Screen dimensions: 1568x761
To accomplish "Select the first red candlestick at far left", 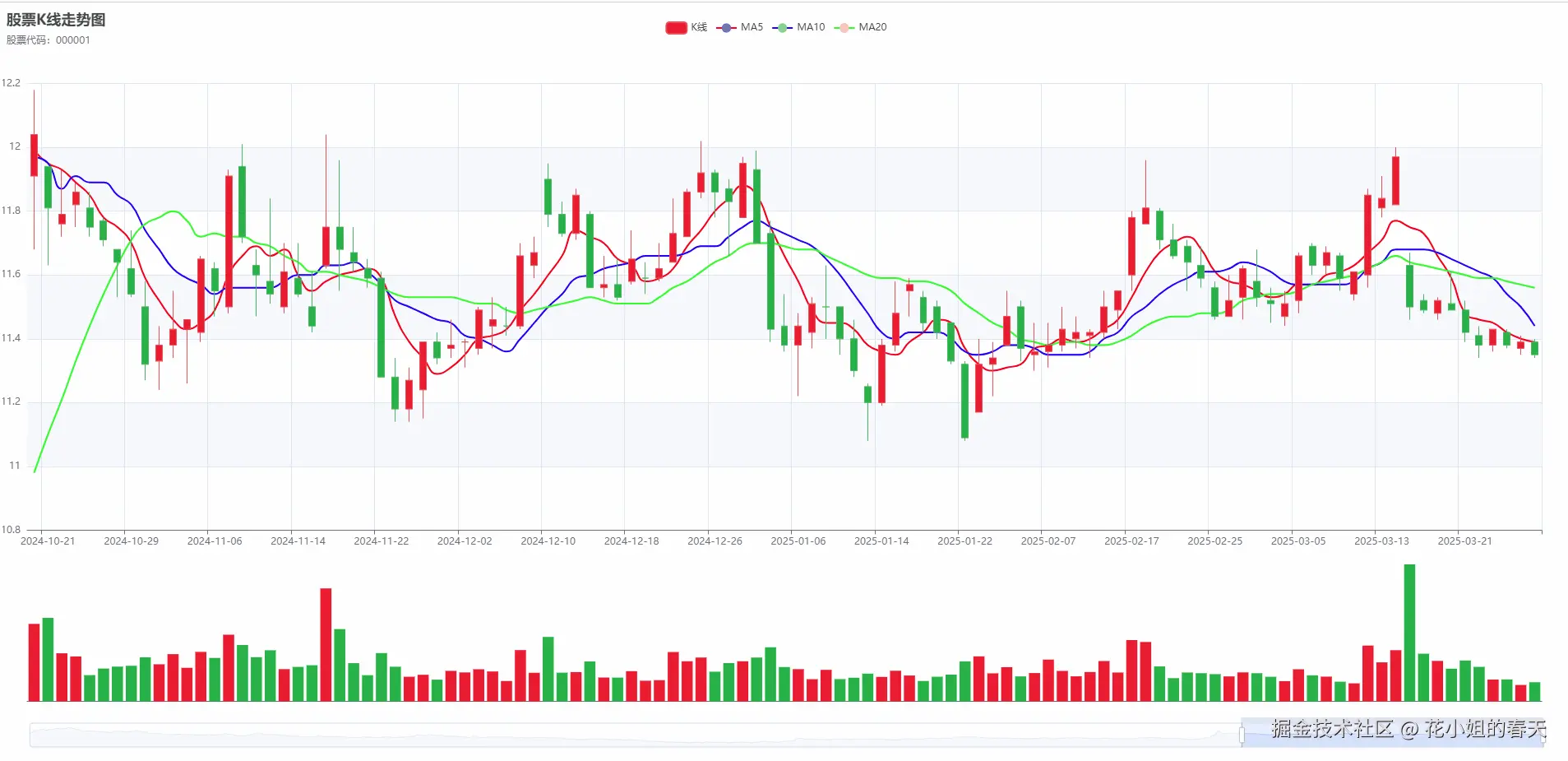I will tap(34, 155).
